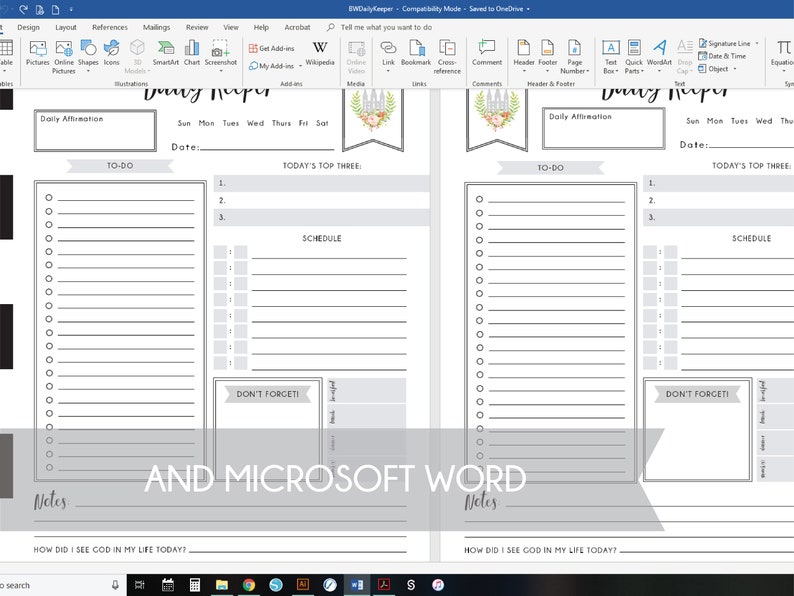Insert Online Video

click(356, 57)
